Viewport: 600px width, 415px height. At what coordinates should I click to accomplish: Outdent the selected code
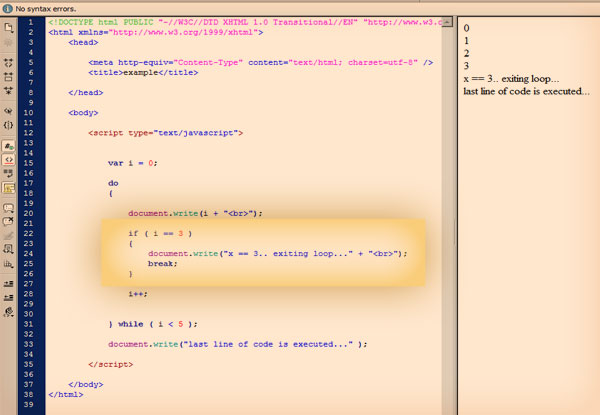[x=8, y=297]
